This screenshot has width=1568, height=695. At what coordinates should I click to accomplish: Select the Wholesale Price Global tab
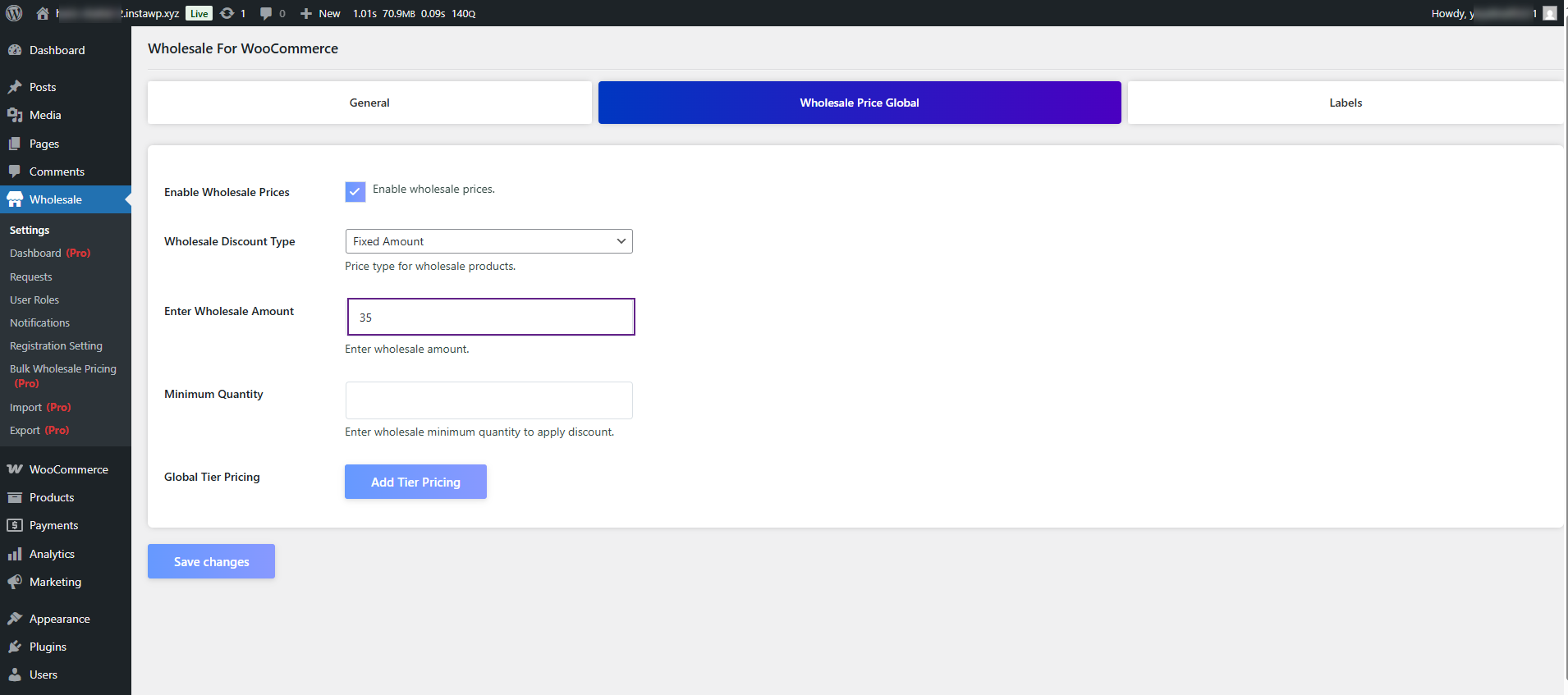click(860, 103)
